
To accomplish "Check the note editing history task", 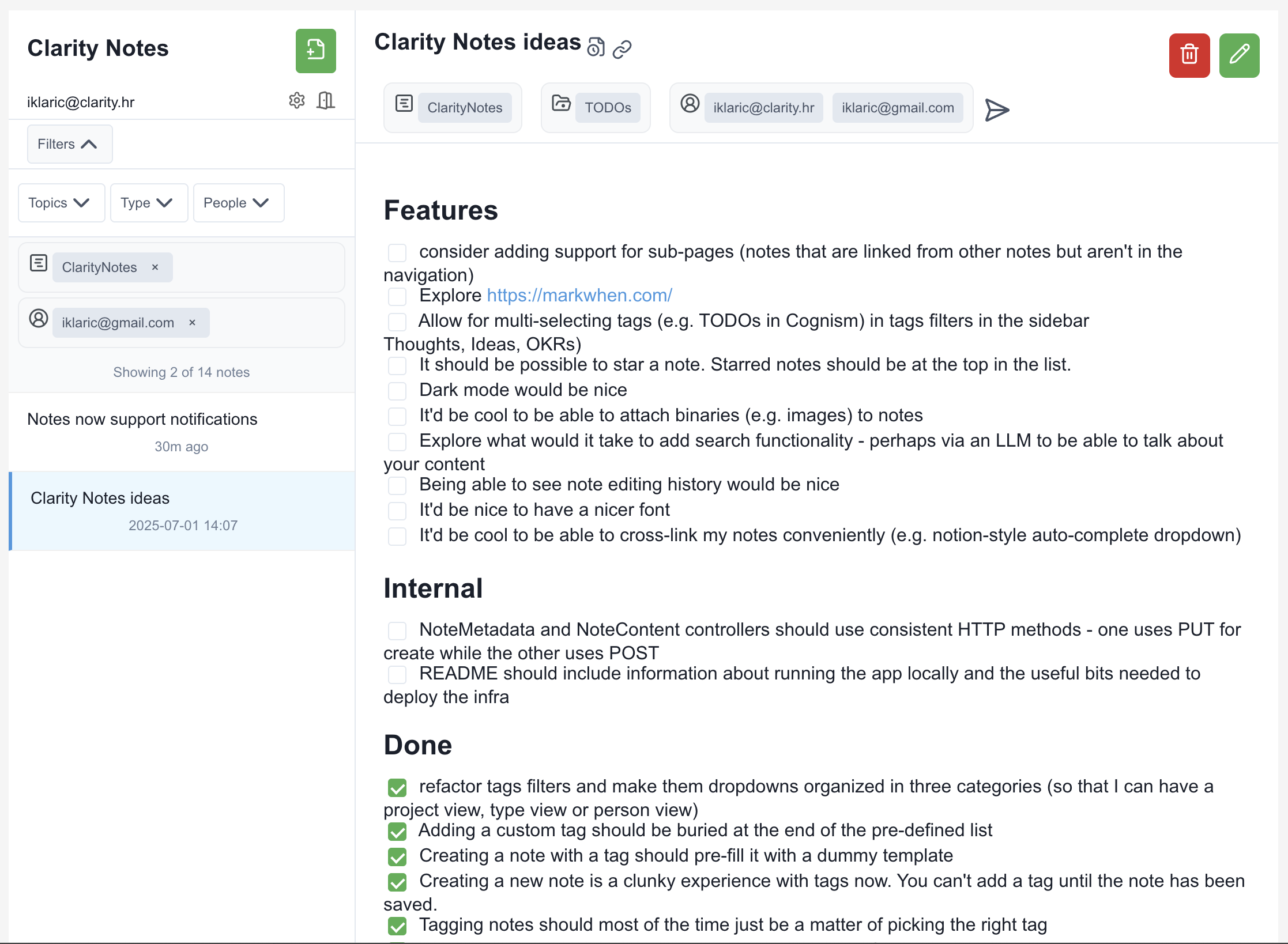I will pyautogui.click(x=397, y=485).
